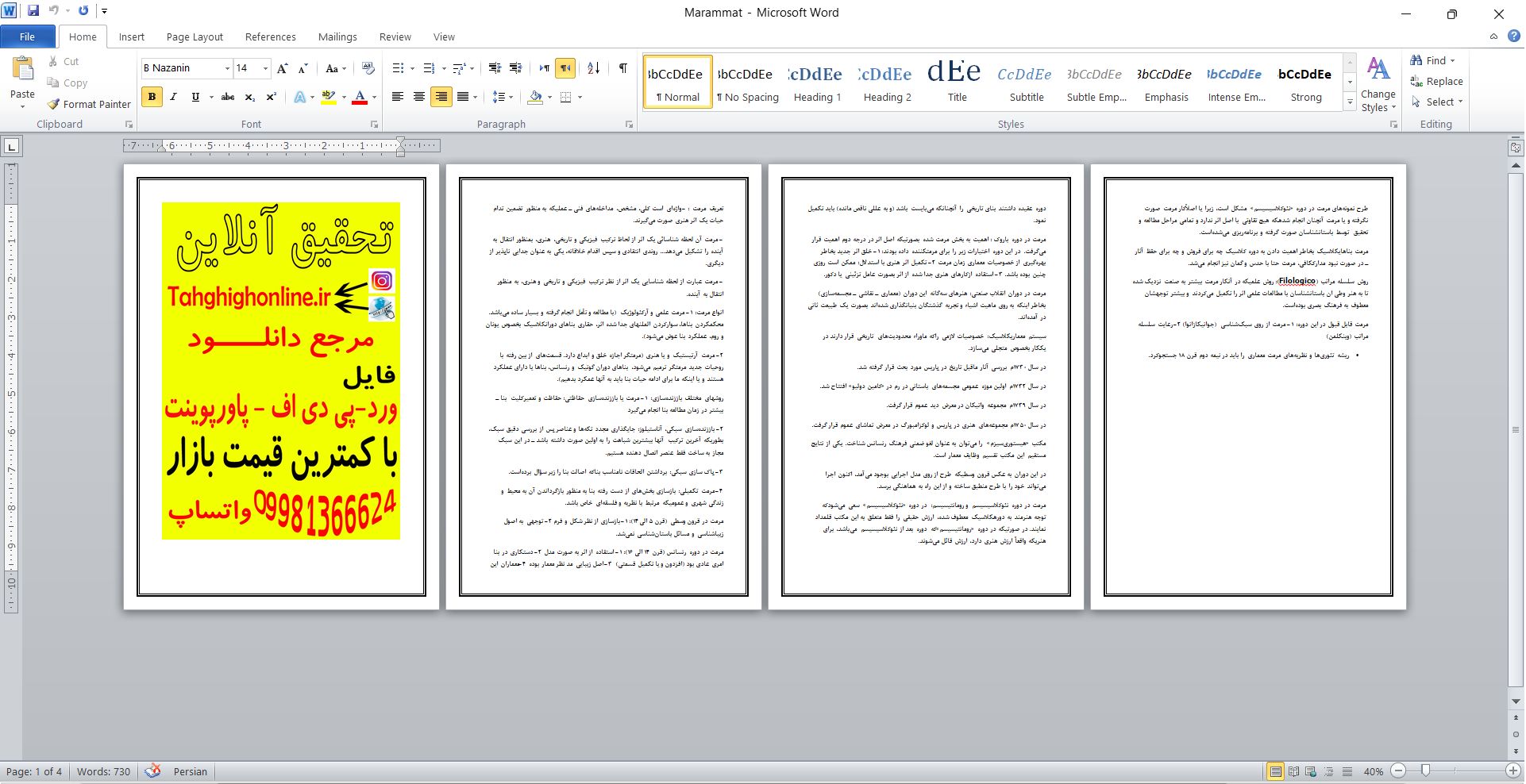Click the Find binoculars icon
This screenshot has width=1526, height=784.
1416,60
